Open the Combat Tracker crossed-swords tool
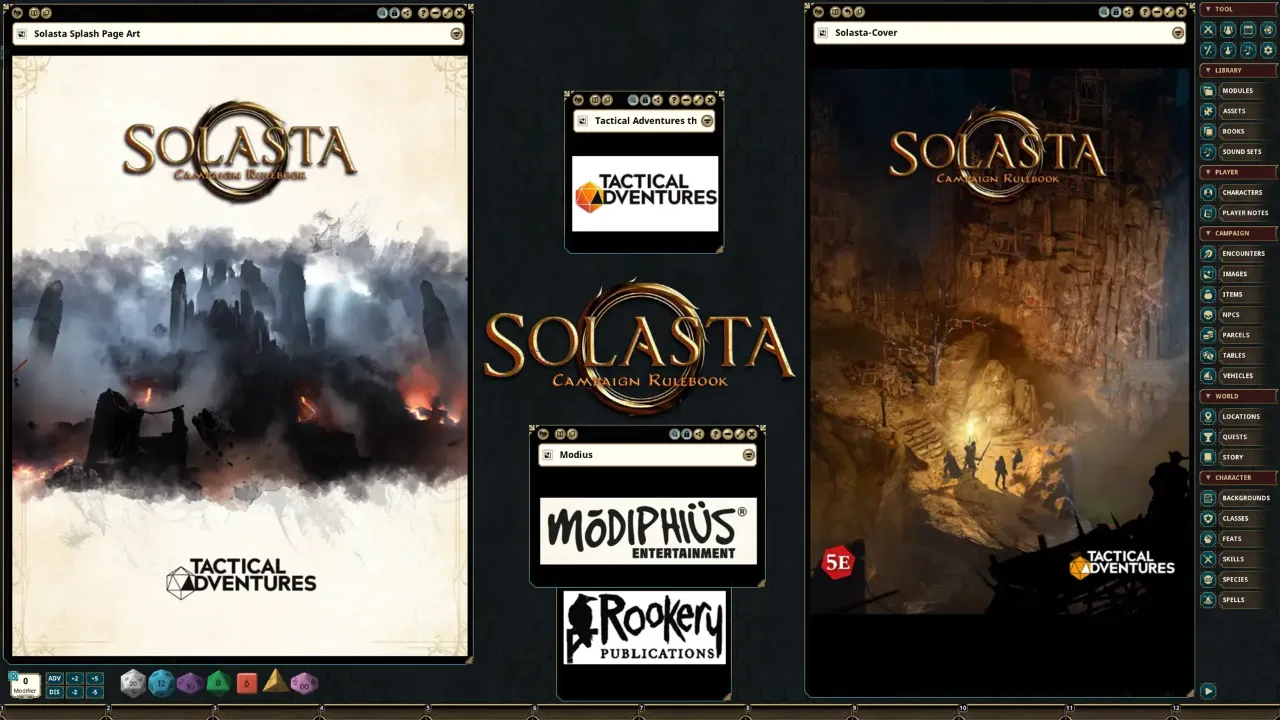 (1208, 30)
